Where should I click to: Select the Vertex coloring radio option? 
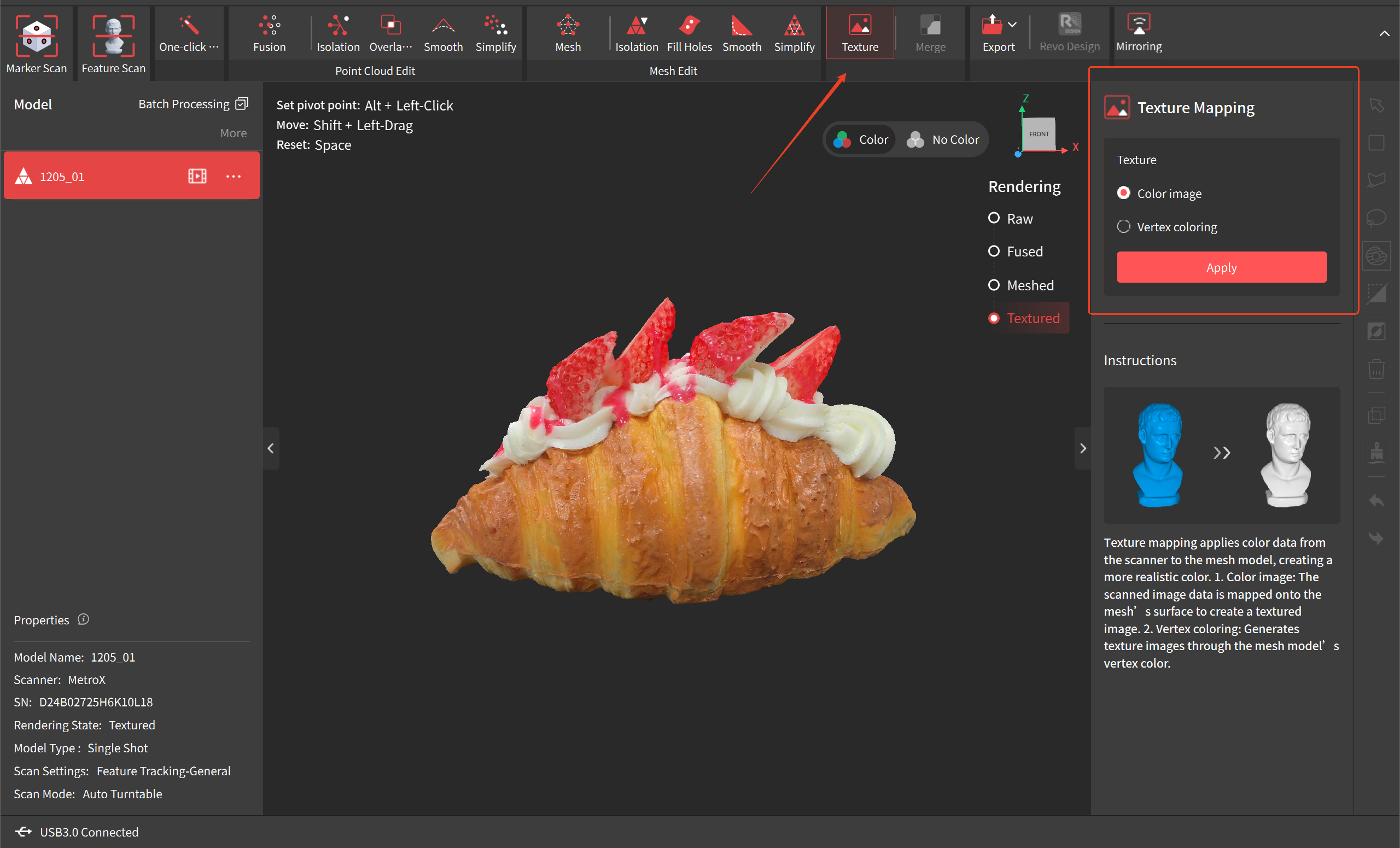[1123, 227]
